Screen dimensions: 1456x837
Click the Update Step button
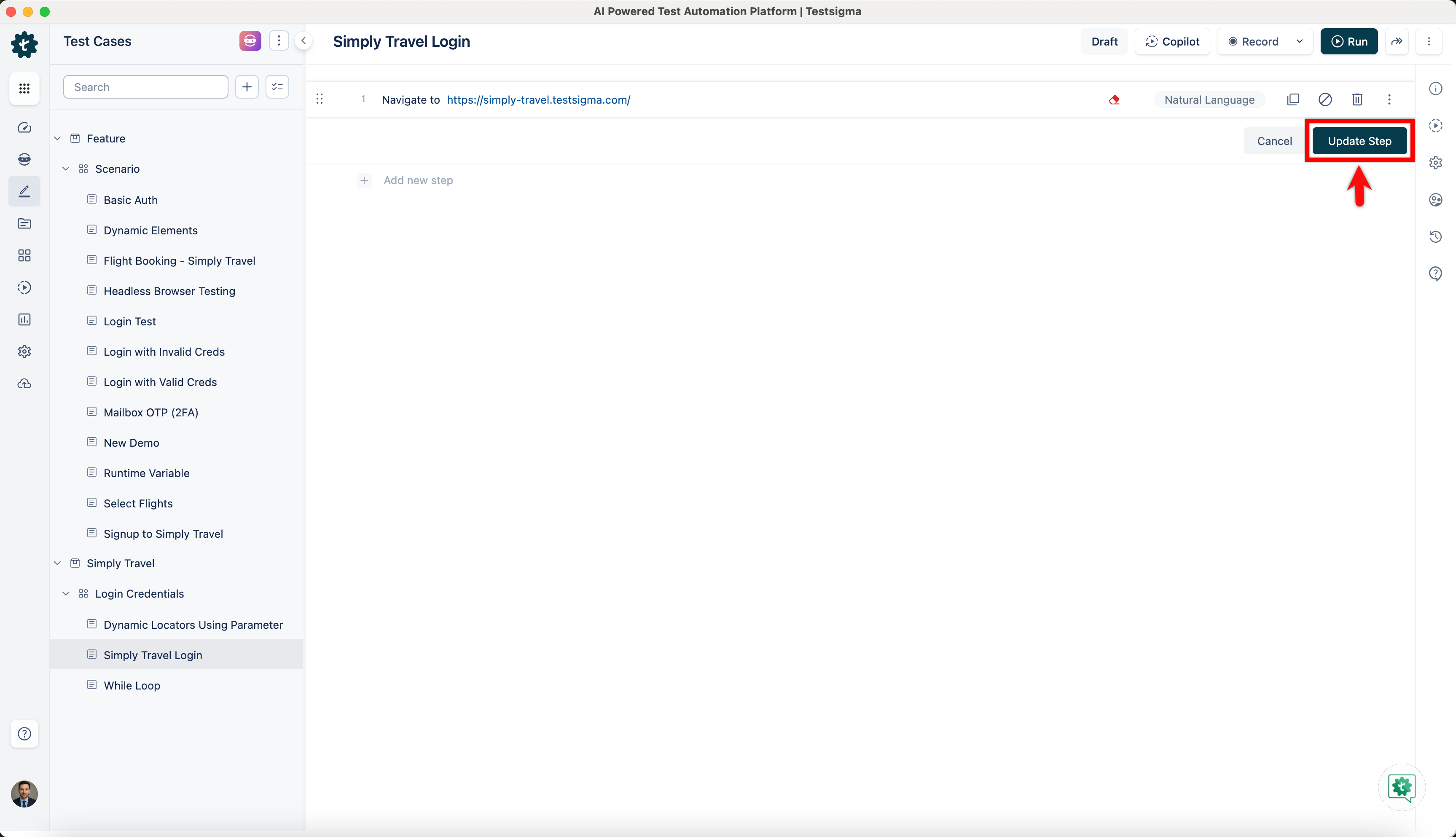click(1359, 141)
